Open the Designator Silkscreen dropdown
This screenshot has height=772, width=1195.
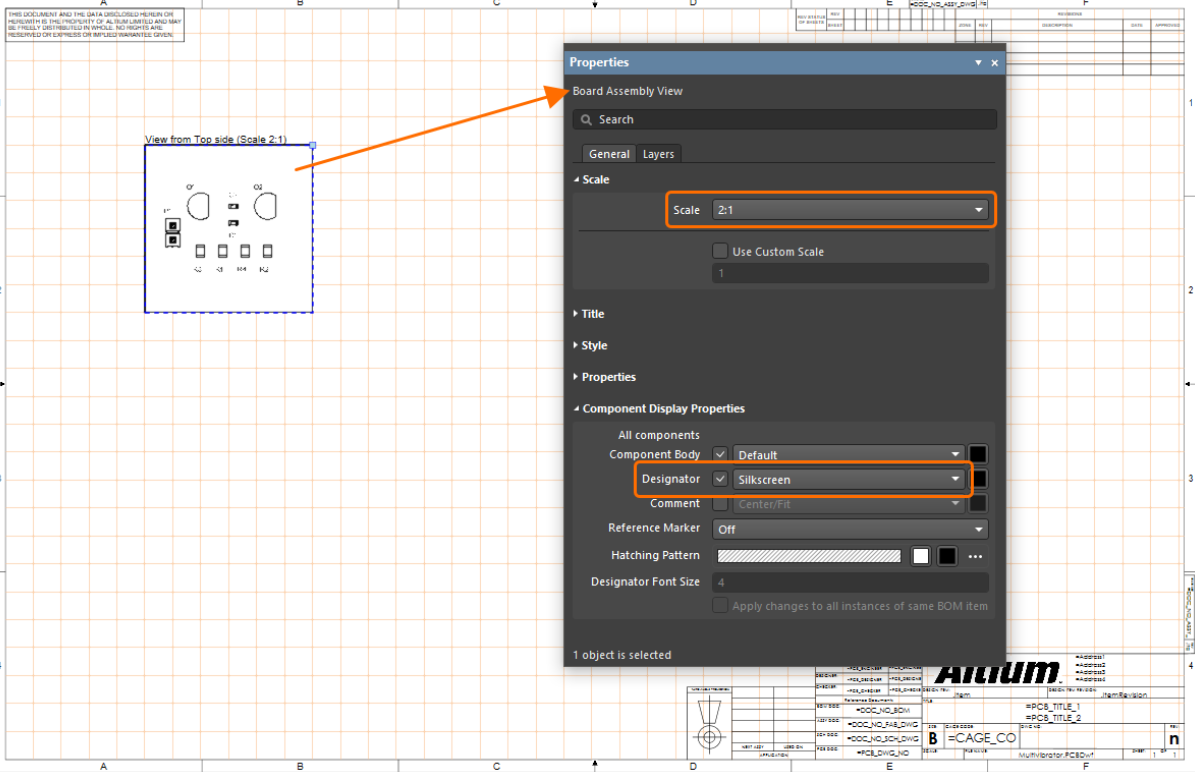[x=849, y=479]
